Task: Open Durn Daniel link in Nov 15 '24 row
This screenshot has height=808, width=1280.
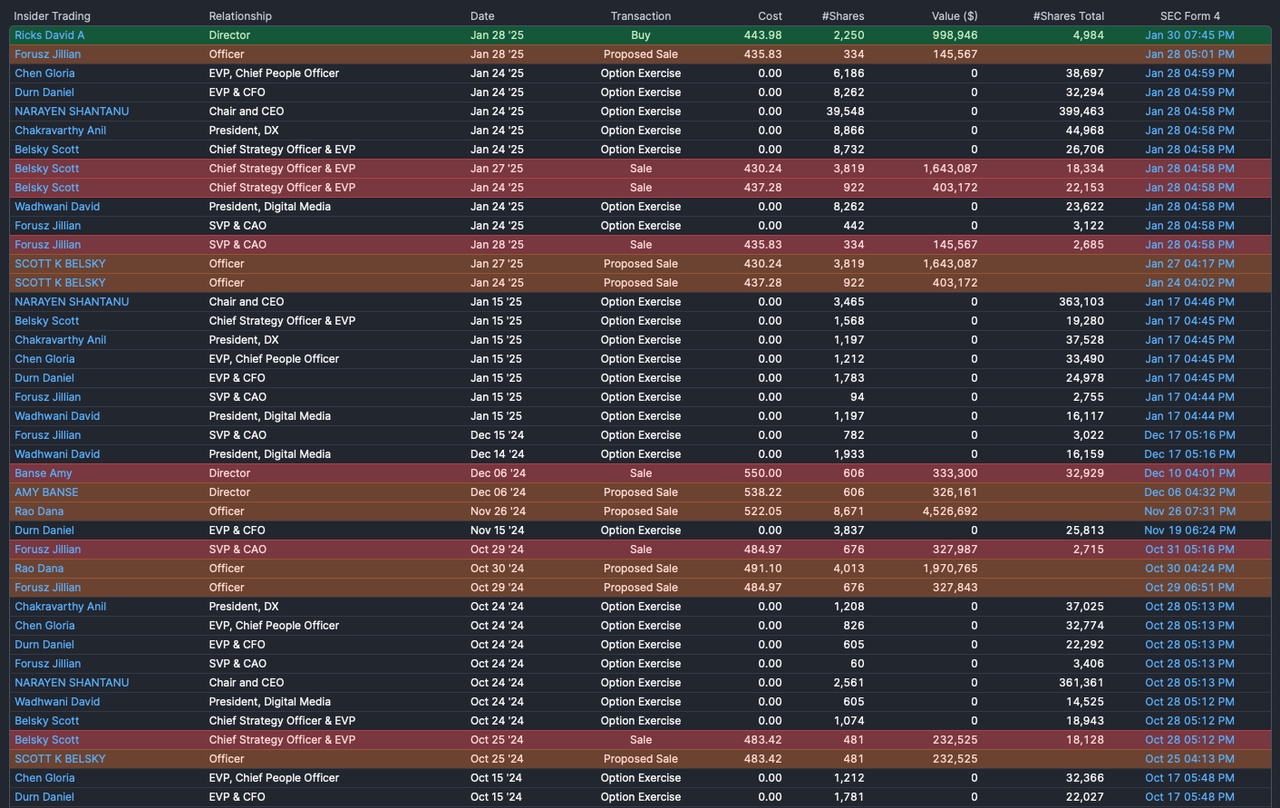Action: [x=44, y=530]
